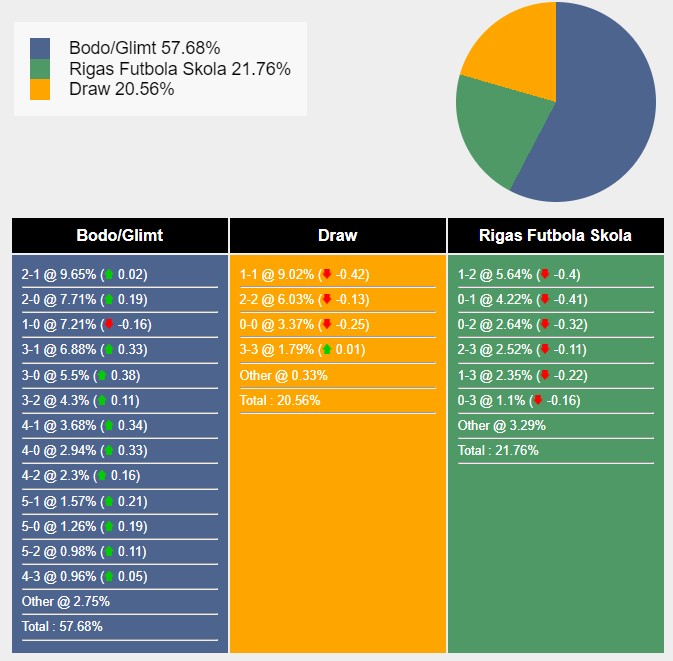Screen dimensions: 673x661
Task: Click green arrow beside 4-3 Bodo score
Action: pyautogui.click(x=110, y=576)
